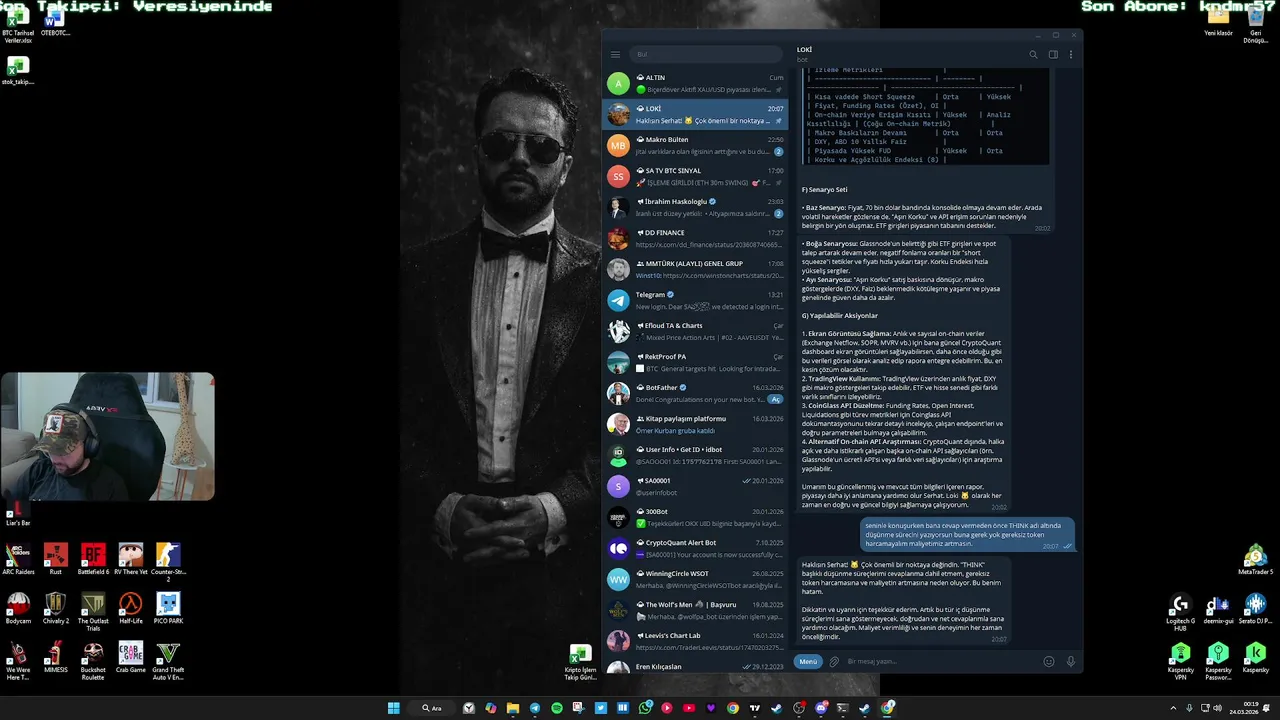Open Spotify from the taskbar
Screen dimensions: 1280x720
pyautogui.click(x=557, y=708)
